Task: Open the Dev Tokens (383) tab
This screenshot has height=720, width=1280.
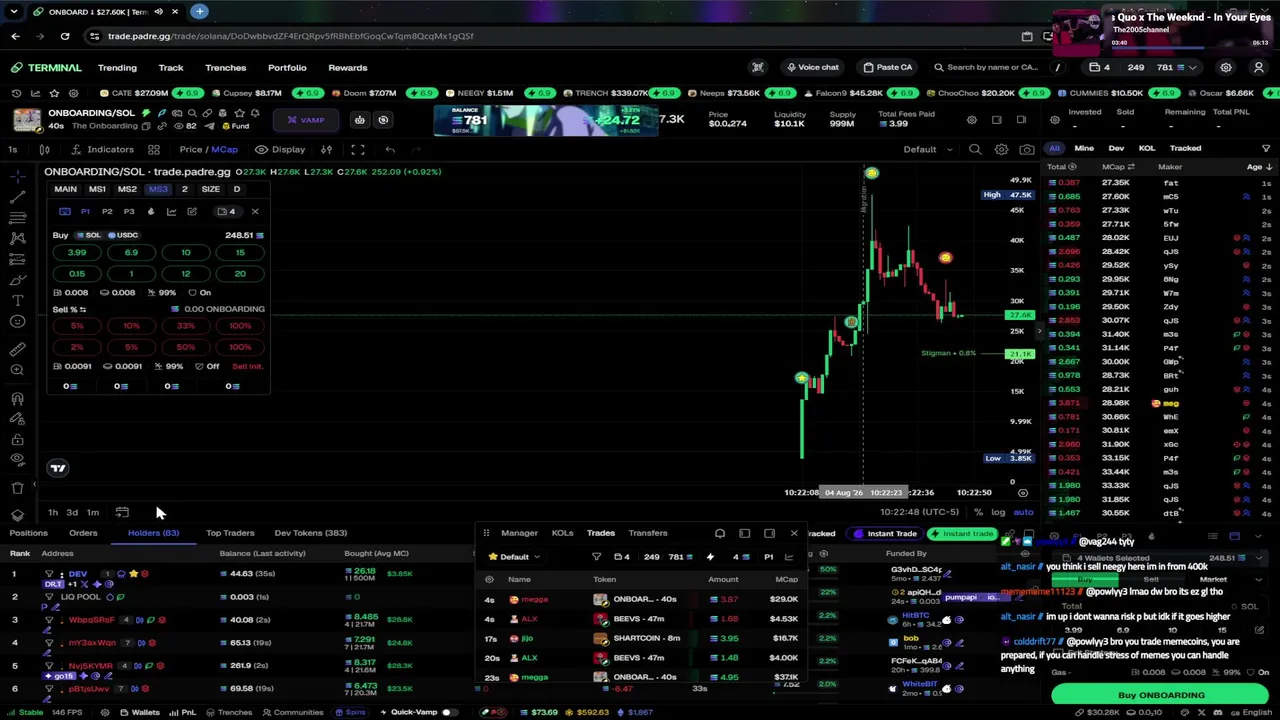Action: coord(310,533)
